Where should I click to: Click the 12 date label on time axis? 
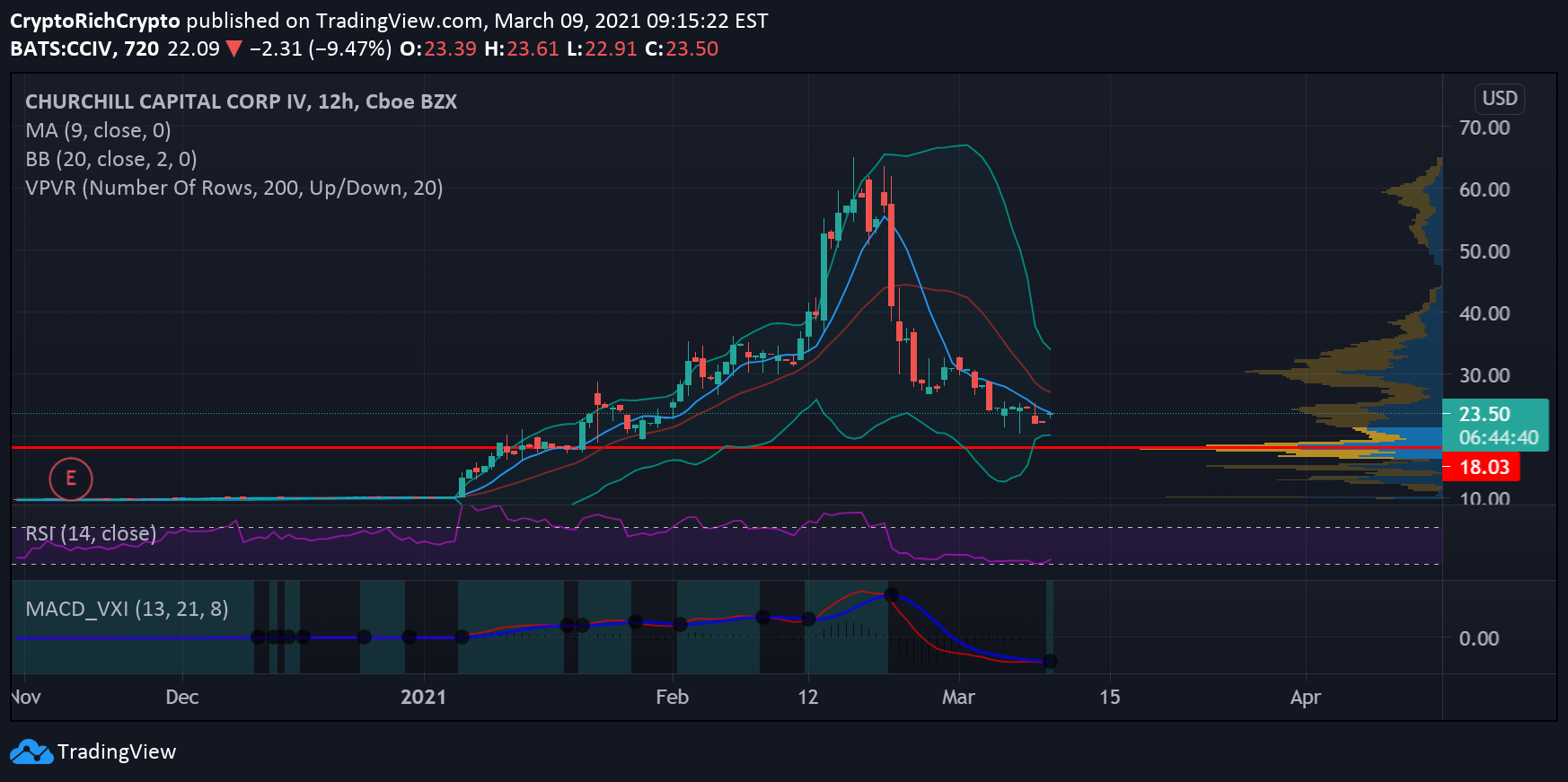pos(808,697)
